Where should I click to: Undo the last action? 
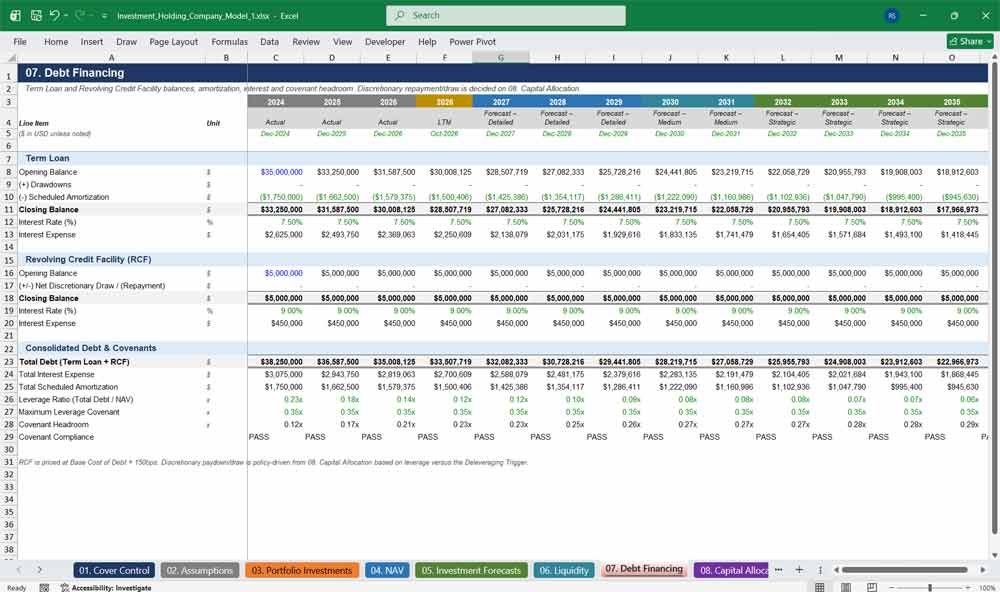click(54, 15)
